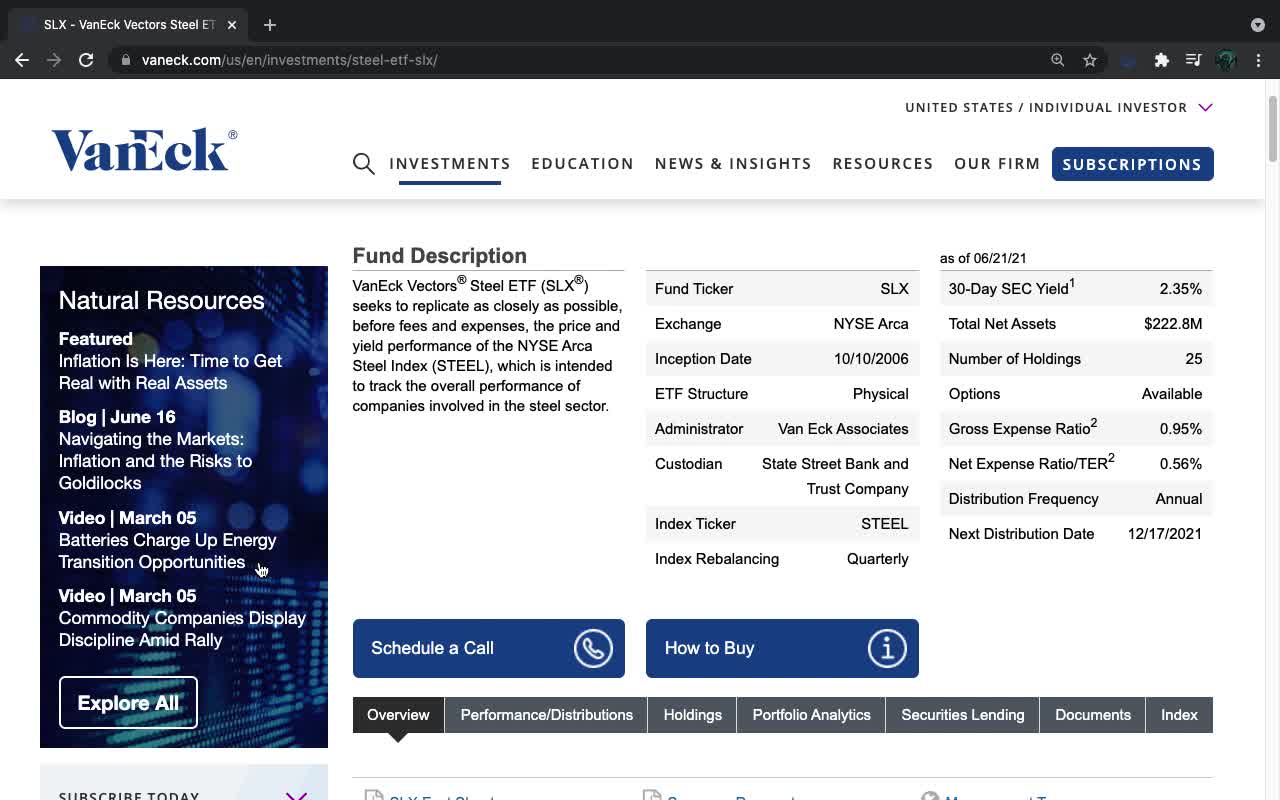Open Commodity Companies Display Discipline video link

(x=182, y=629)
